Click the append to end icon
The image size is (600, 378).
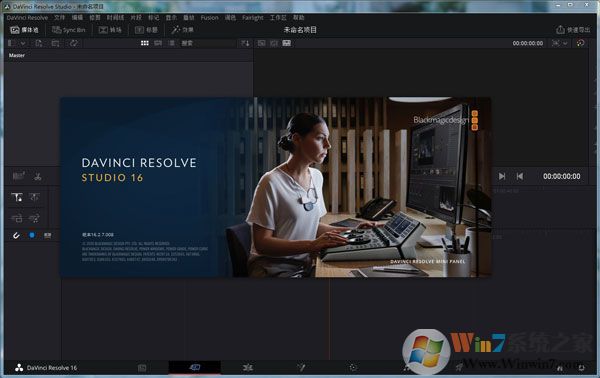pyautogui.click(x=34, y=197)
